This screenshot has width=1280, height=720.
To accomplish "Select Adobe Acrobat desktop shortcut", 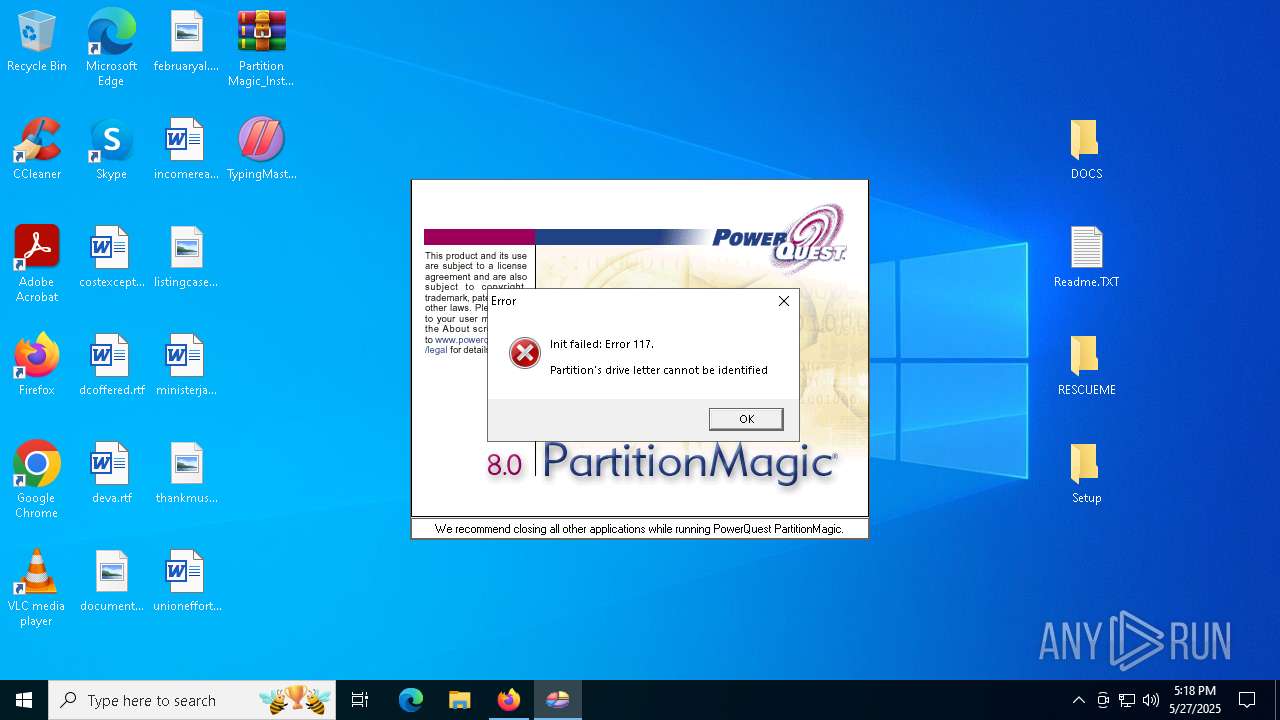I will [37, 264].
